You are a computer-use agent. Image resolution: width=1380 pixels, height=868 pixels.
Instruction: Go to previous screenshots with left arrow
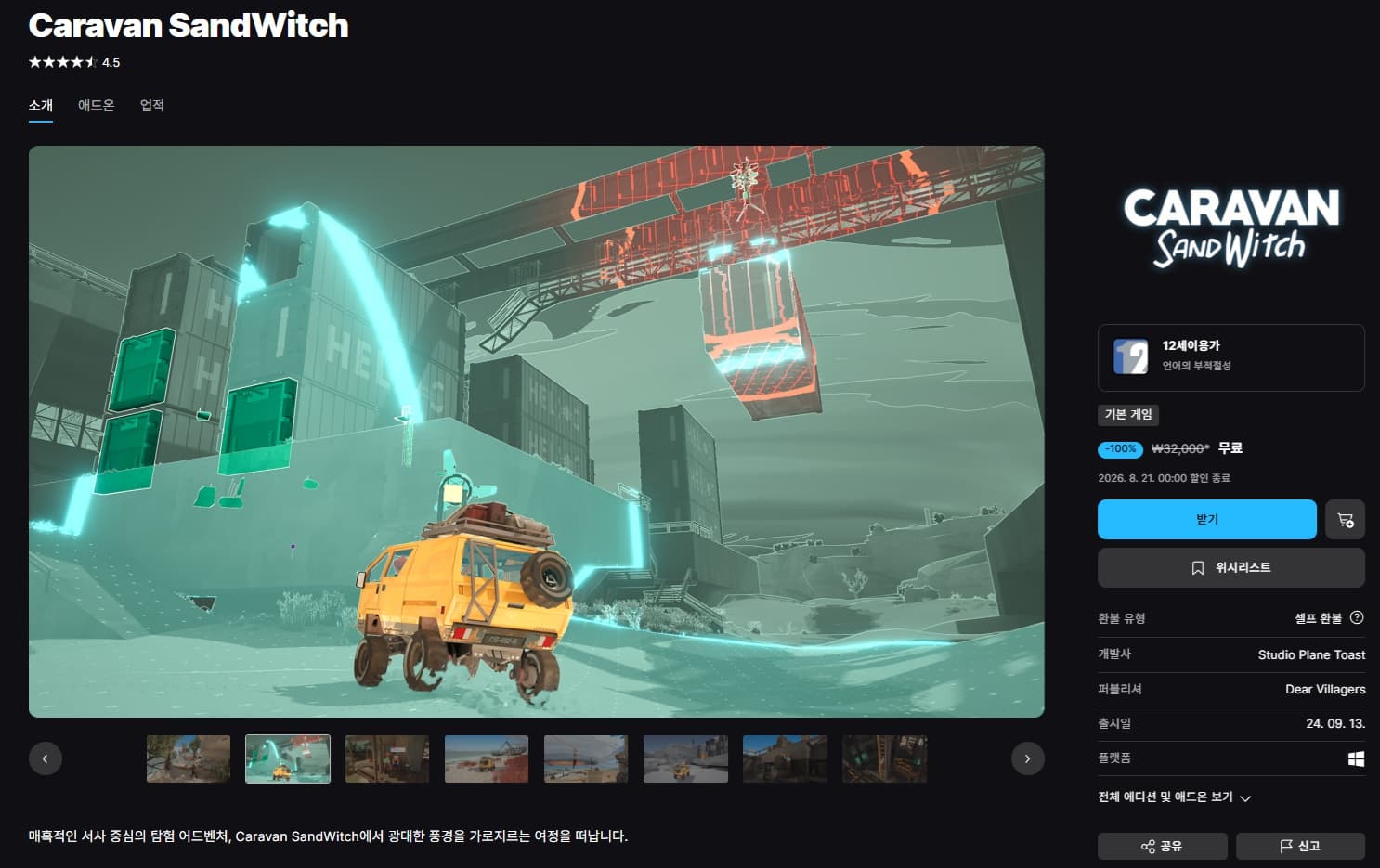pyautogui.click(x=45, y=758)
